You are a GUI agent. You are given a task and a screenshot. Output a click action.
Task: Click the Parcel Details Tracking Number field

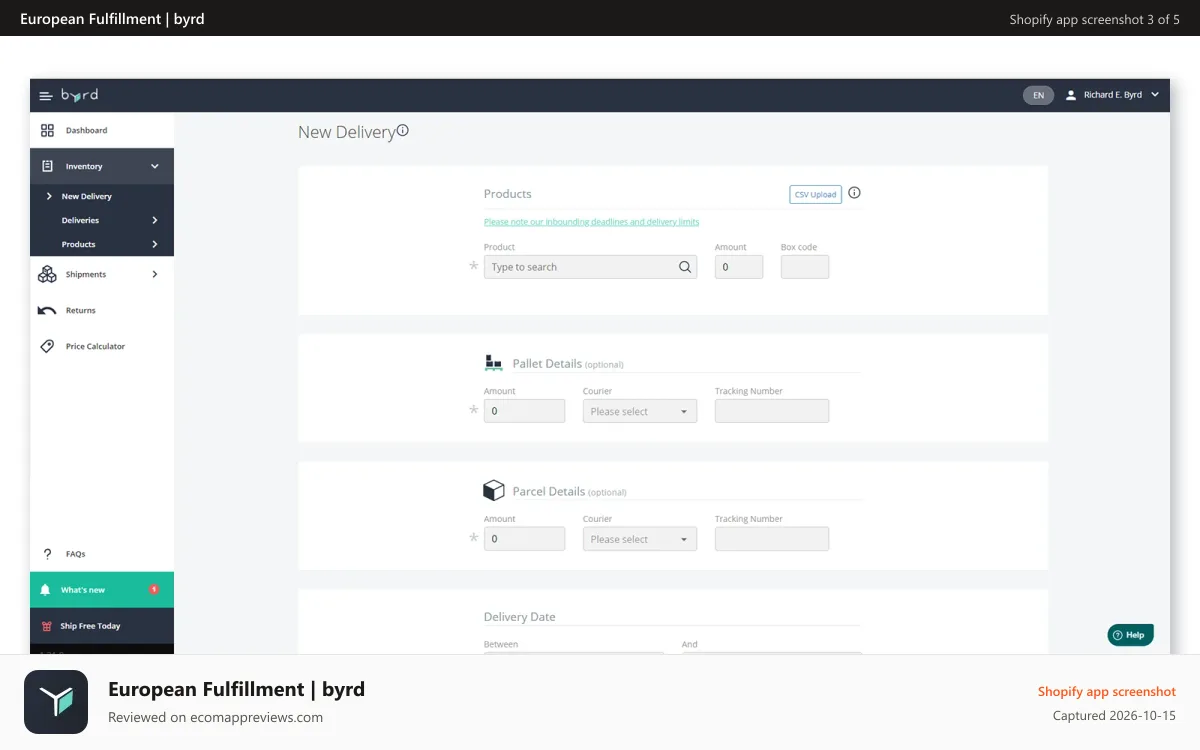coord(772,539)
